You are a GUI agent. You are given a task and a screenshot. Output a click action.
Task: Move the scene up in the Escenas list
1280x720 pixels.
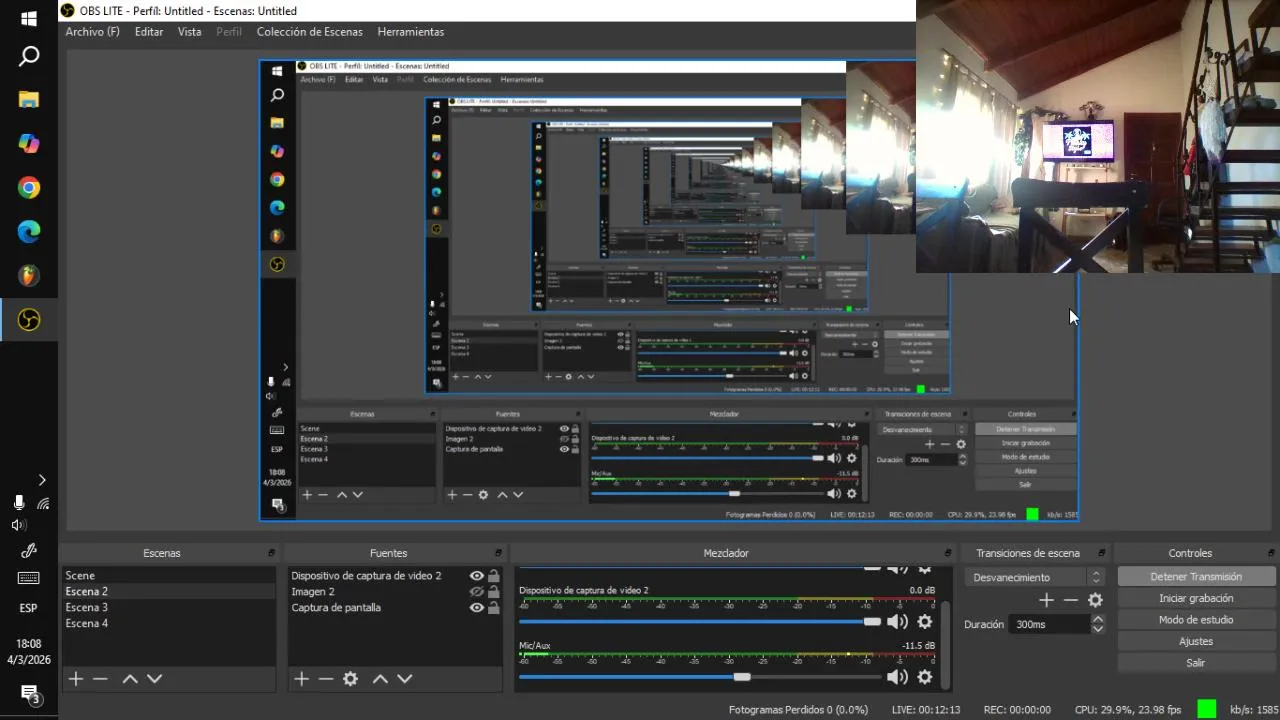[x=130, y=679]
